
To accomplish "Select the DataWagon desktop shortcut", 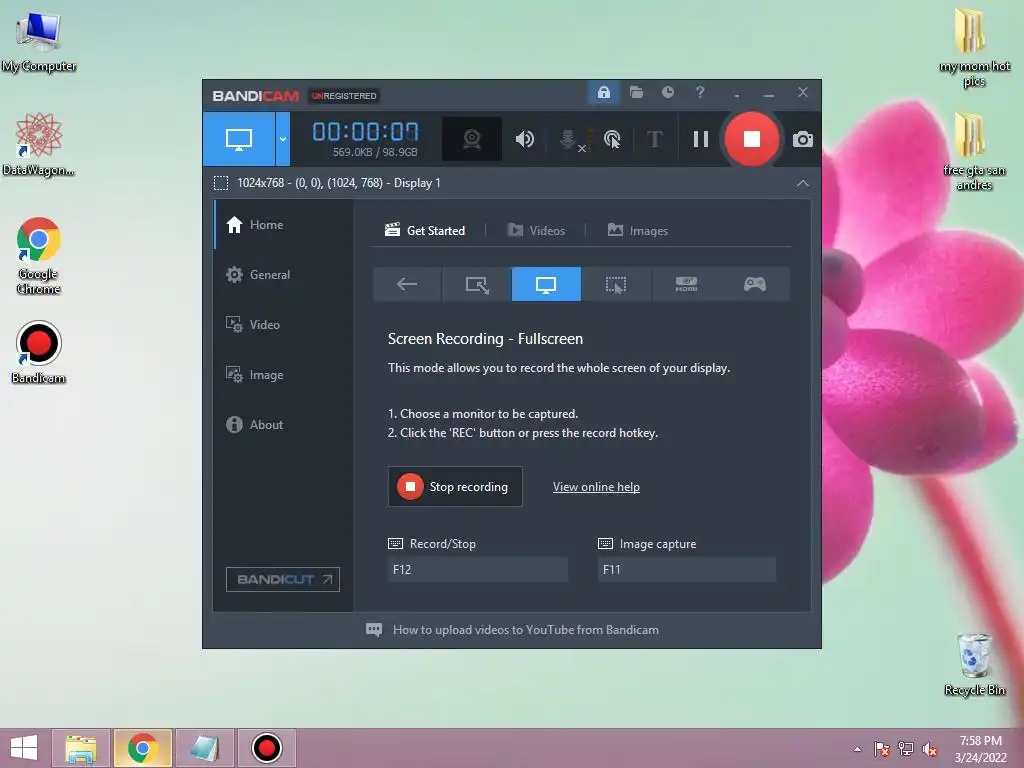I will point(39,144).
